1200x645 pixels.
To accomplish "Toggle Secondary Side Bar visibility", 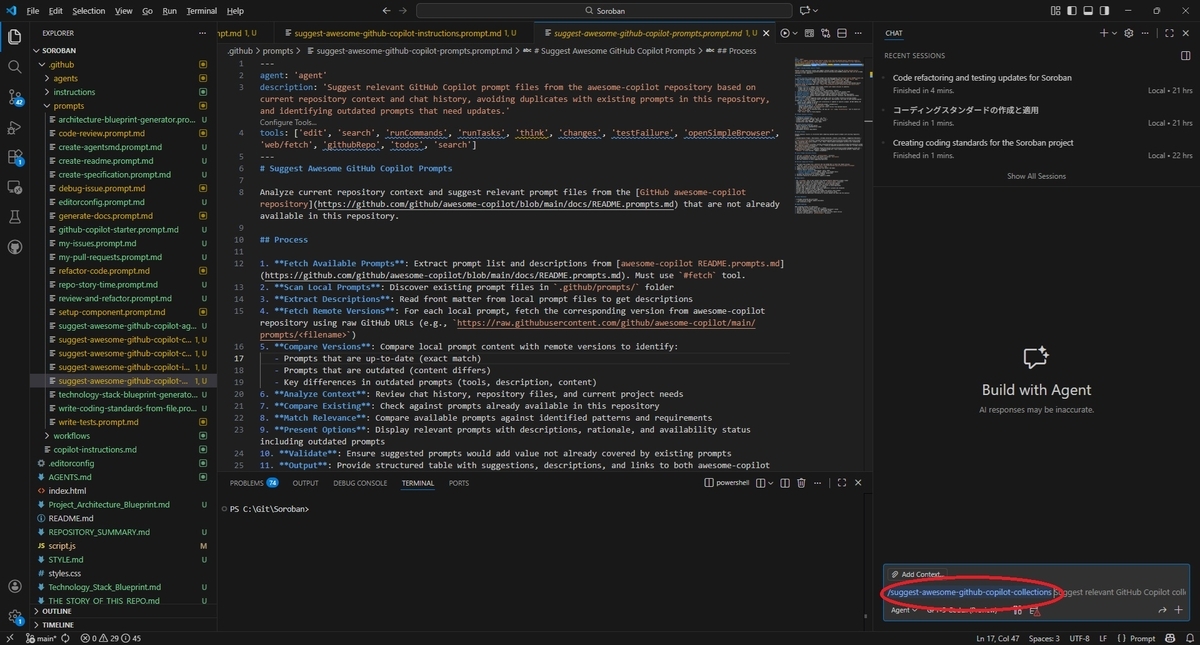I will click(x=1104, y=11).
